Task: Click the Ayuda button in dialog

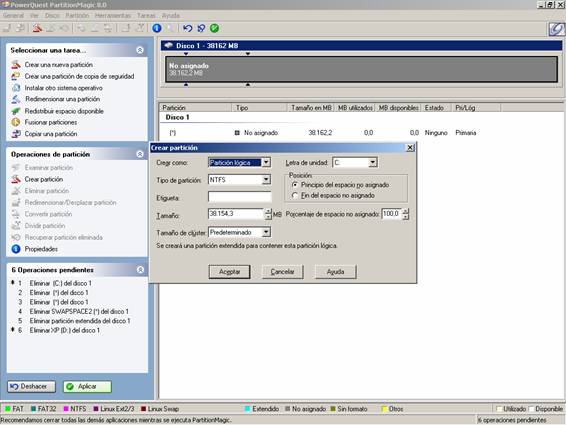Action: pos(335,272)
